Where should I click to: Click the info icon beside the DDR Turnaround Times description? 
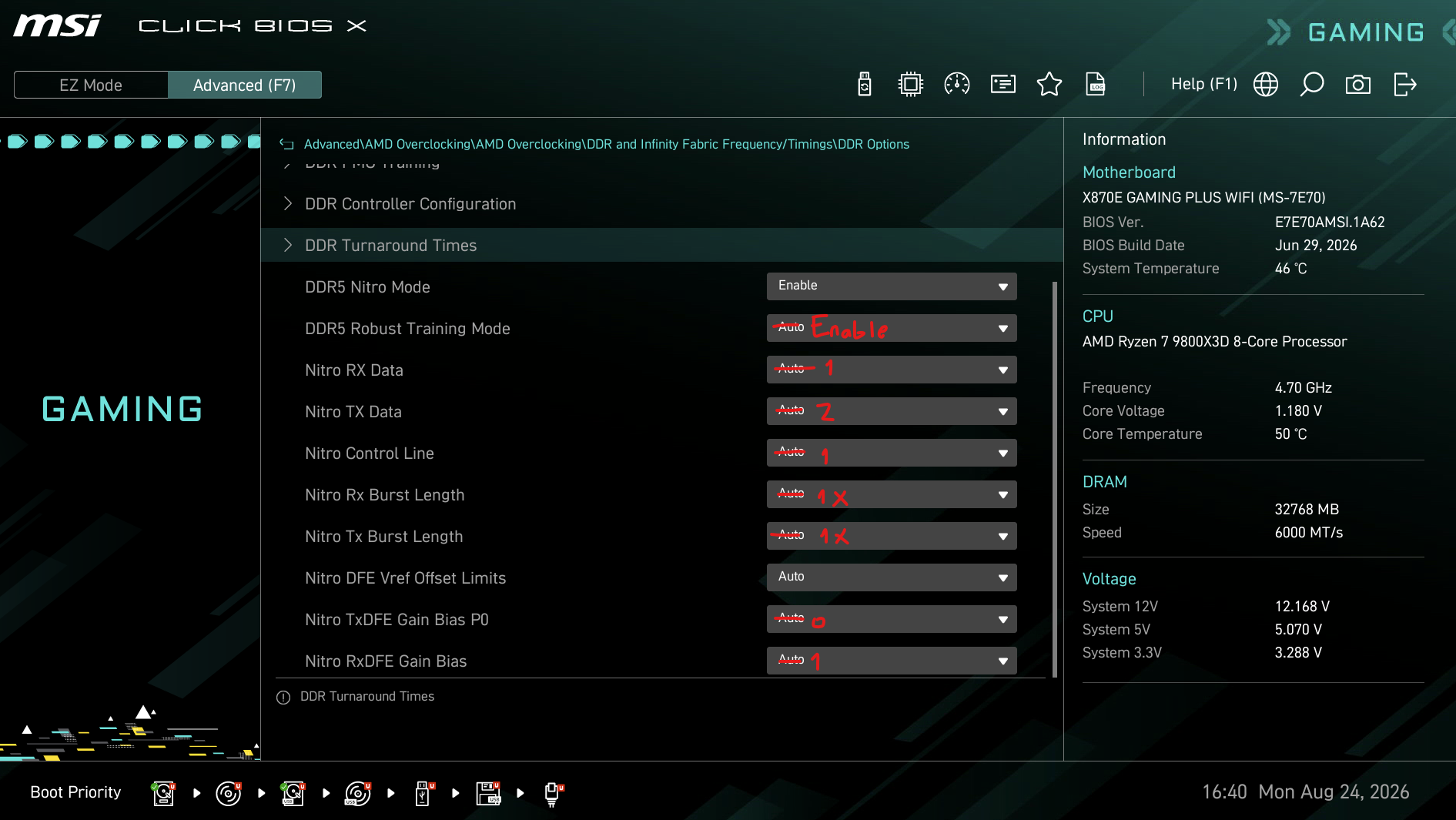[x=283, y=698]
